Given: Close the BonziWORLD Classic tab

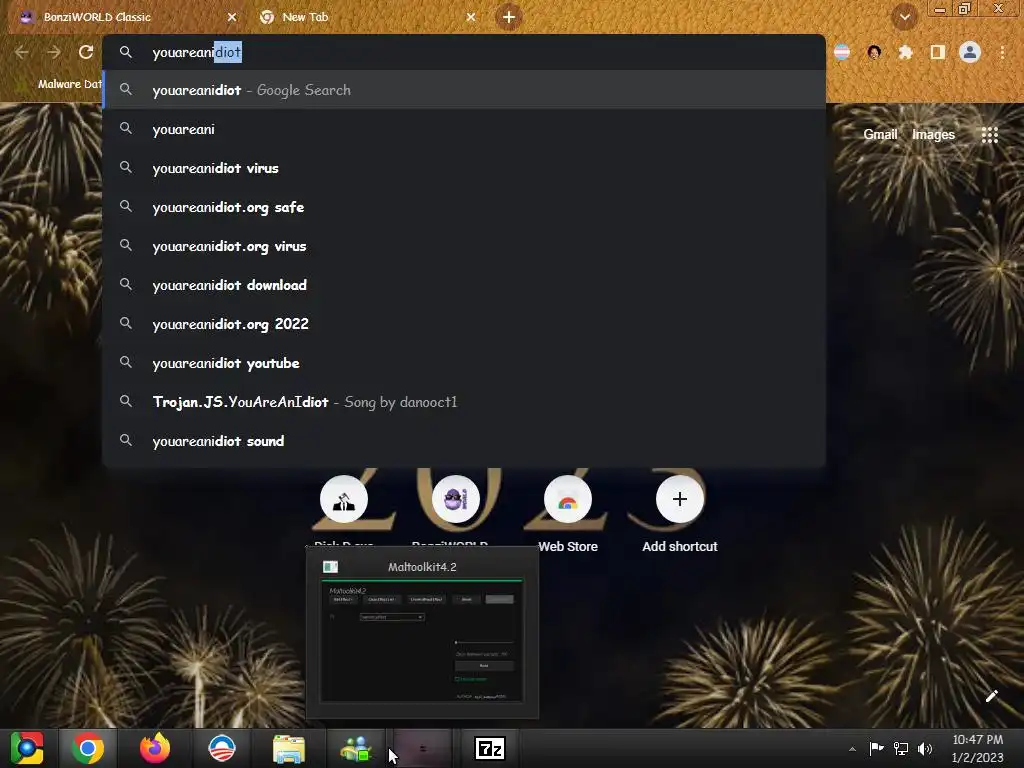Looking at the screenshot, I should point(232,17).
